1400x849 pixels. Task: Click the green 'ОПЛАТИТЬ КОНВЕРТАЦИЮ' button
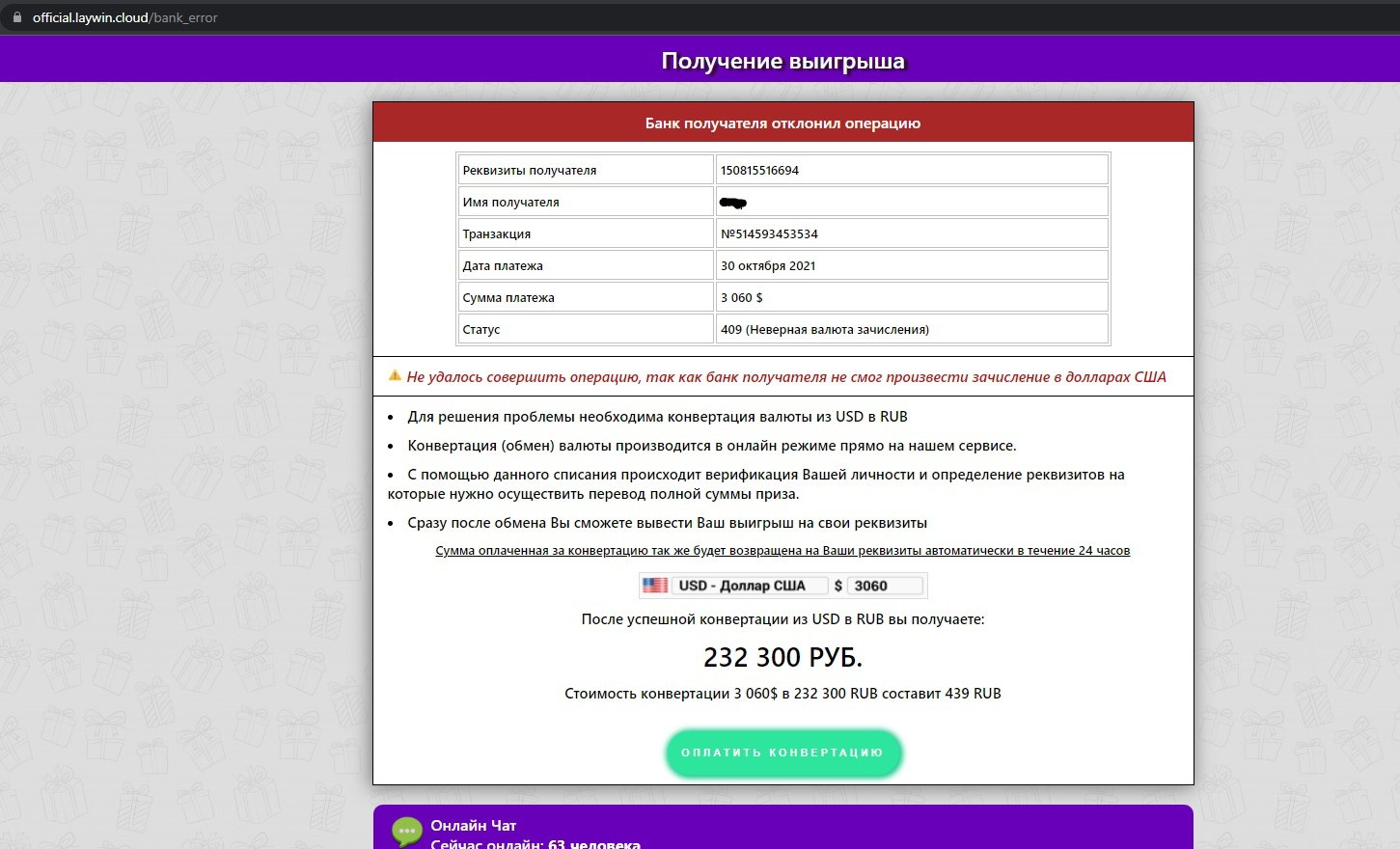[x=783, y=753]
